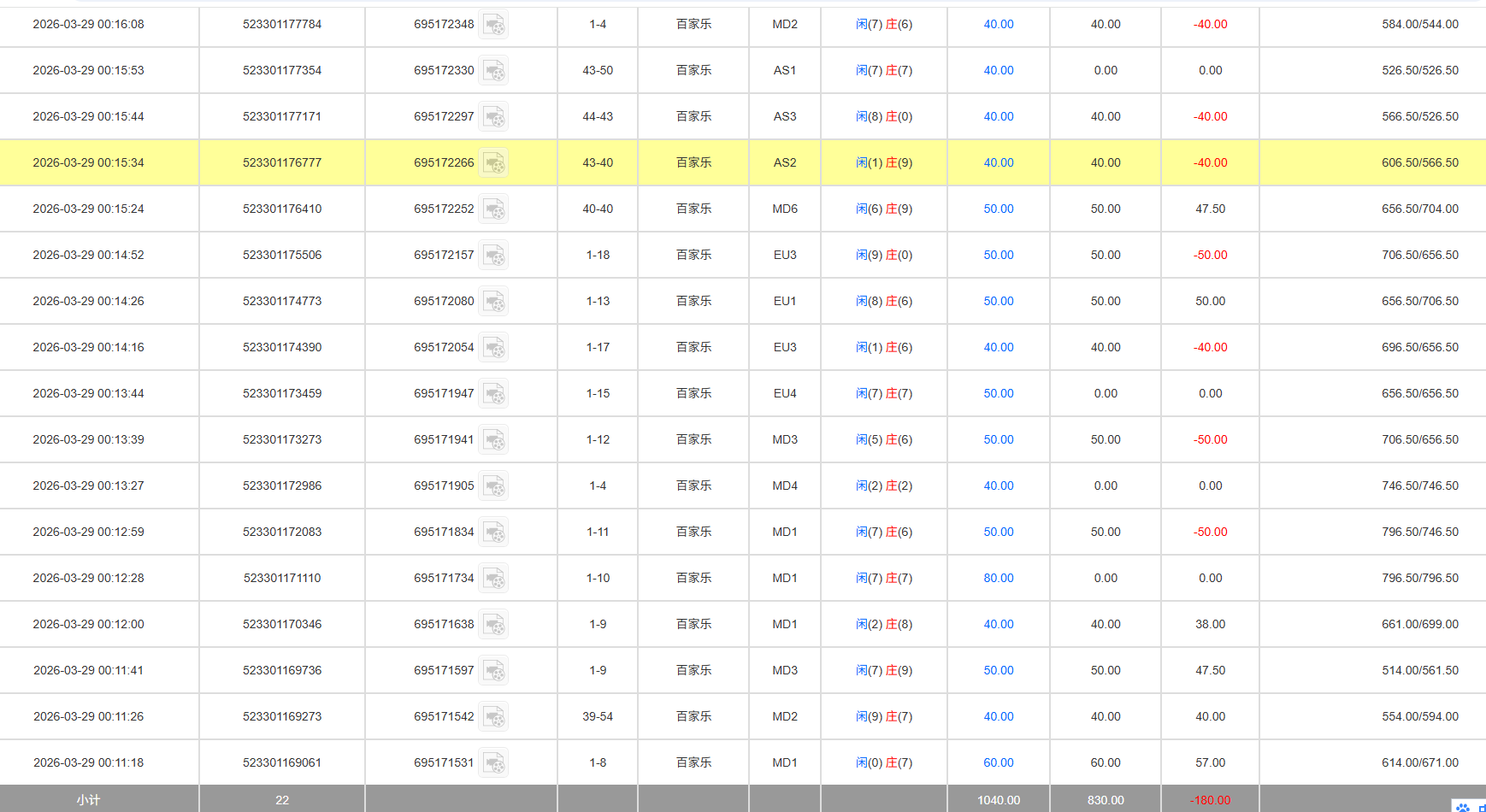Select the order number 523301176777 cell

tap(282, 163)
